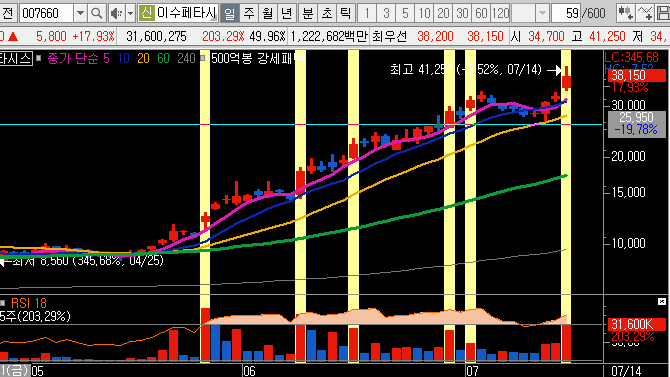Click the line chart tool icon
Viewport: 670px width, 377px height.
pyautogui.click(x=644, y=13)
